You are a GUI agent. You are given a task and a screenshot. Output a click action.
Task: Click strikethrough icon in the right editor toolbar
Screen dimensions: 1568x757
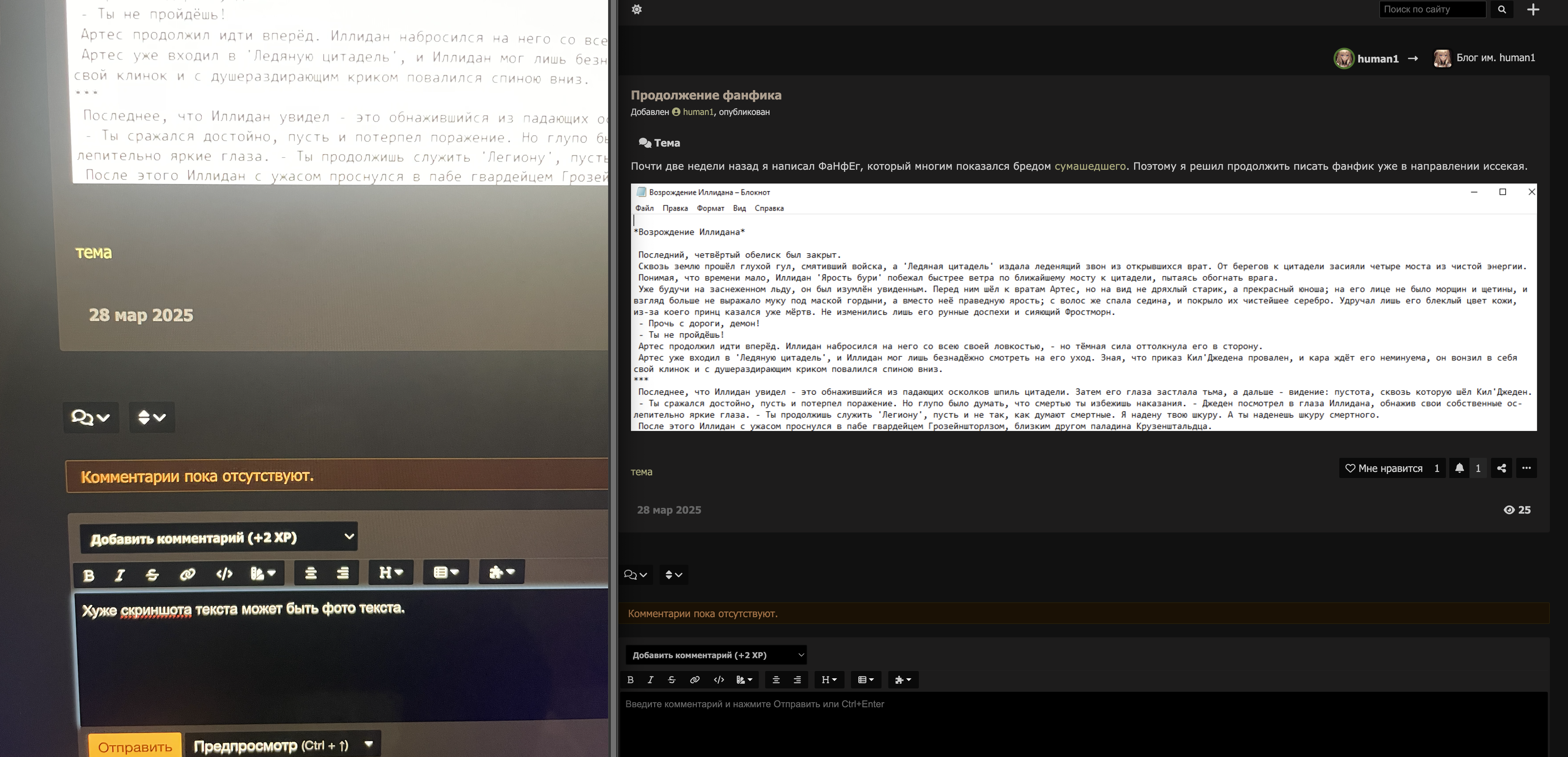click(671, 680)
